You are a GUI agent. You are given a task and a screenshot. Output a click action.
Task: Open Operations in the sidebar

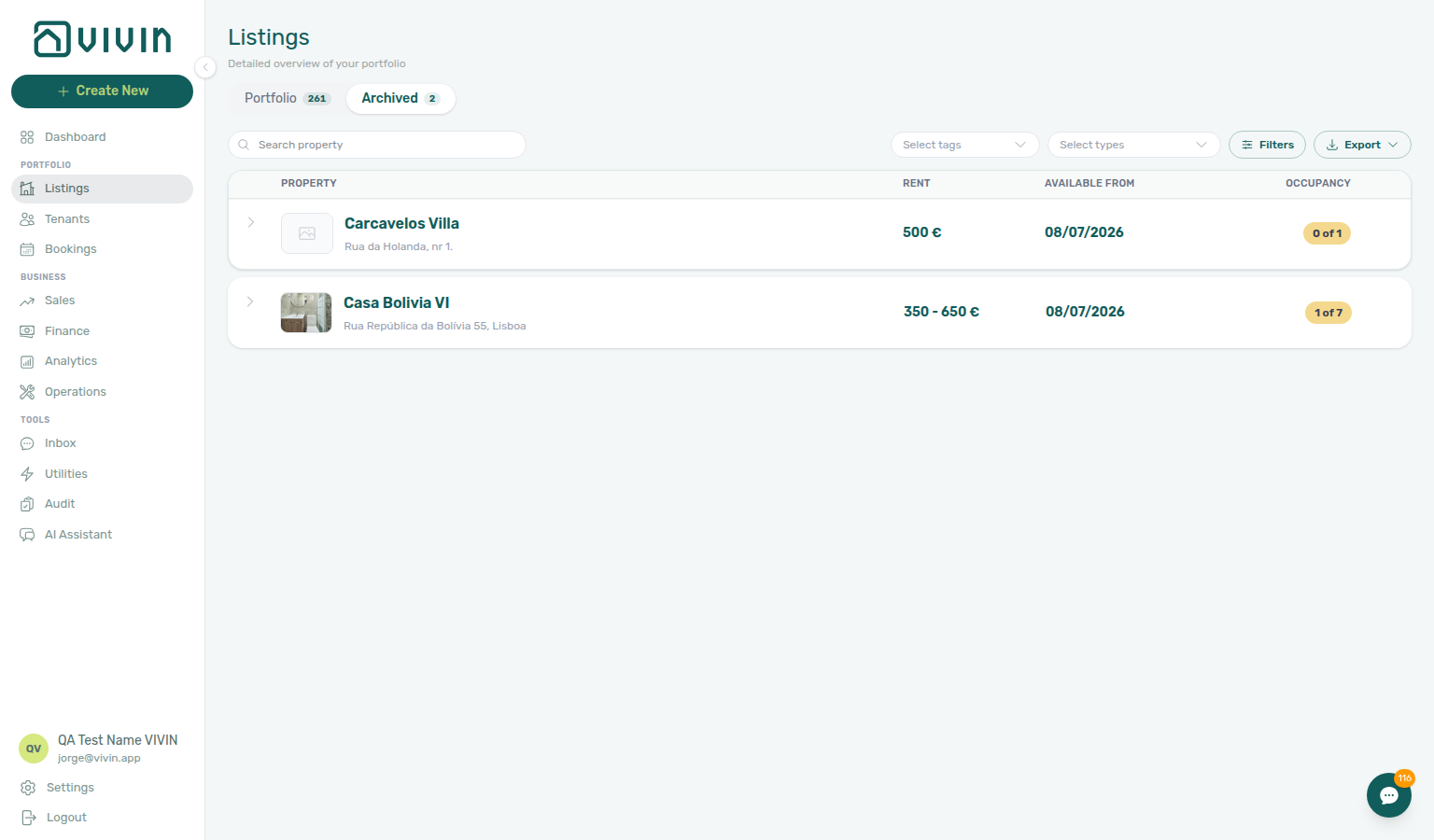tap(102, 392)
